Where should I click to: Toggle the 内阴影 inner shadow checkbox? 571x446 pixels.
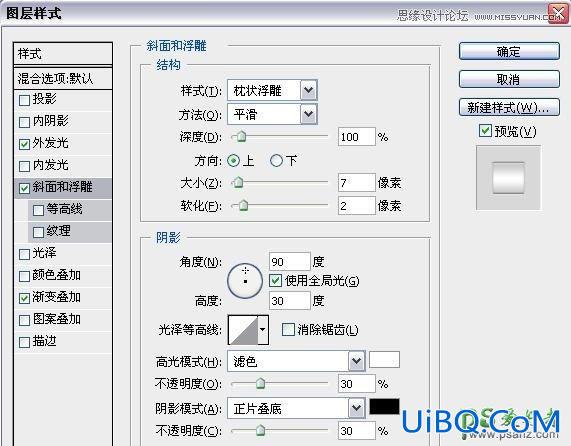point(24,122)
